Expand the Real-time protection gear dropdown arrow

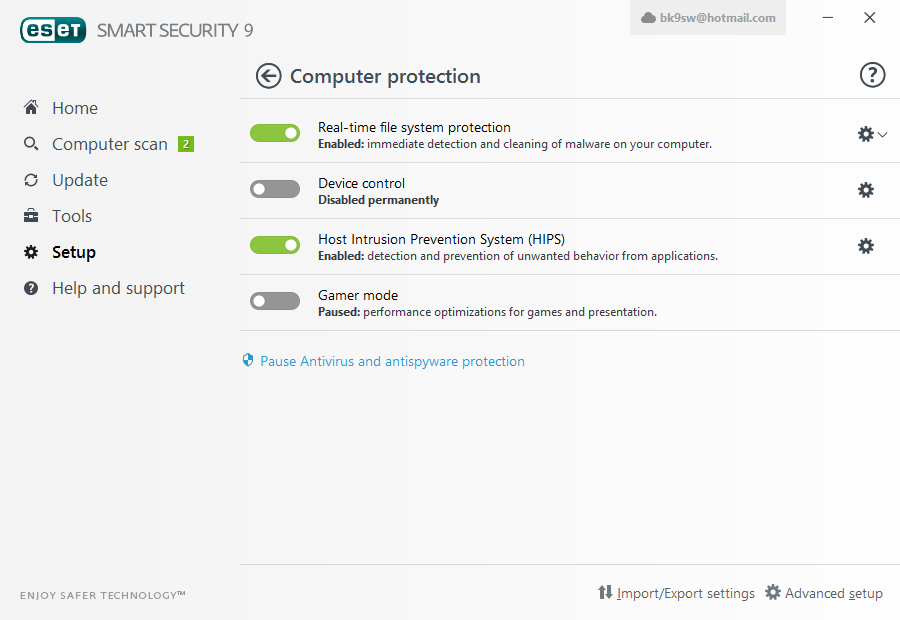[883, 134]
